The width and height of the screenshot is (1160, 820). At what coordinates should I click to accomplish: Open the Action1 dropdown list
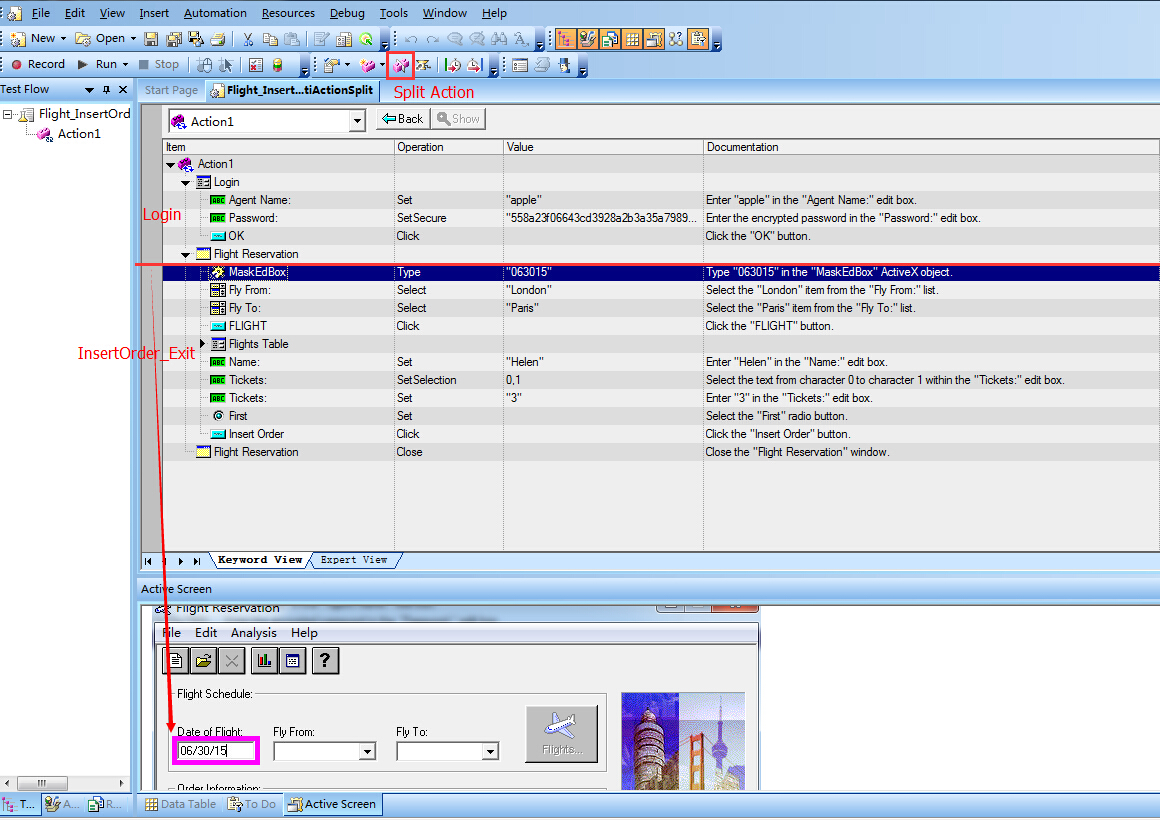click(x=357, y=121)
